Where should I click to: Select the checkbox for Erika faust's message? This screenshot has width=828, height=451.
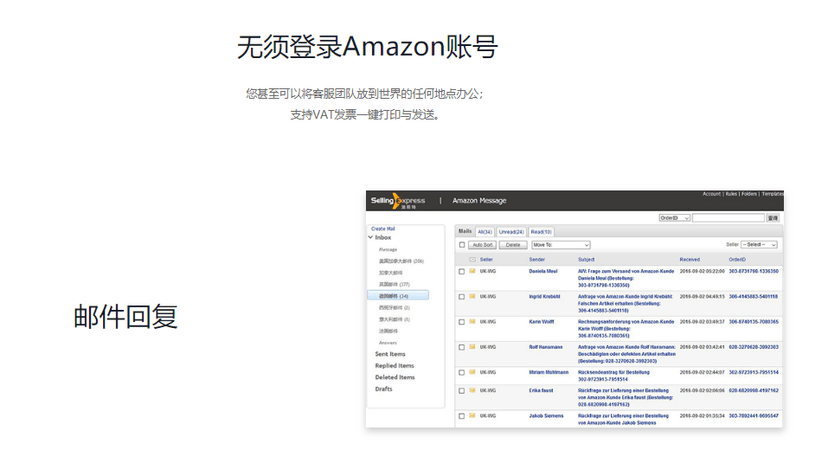click(x=462, y=390)
